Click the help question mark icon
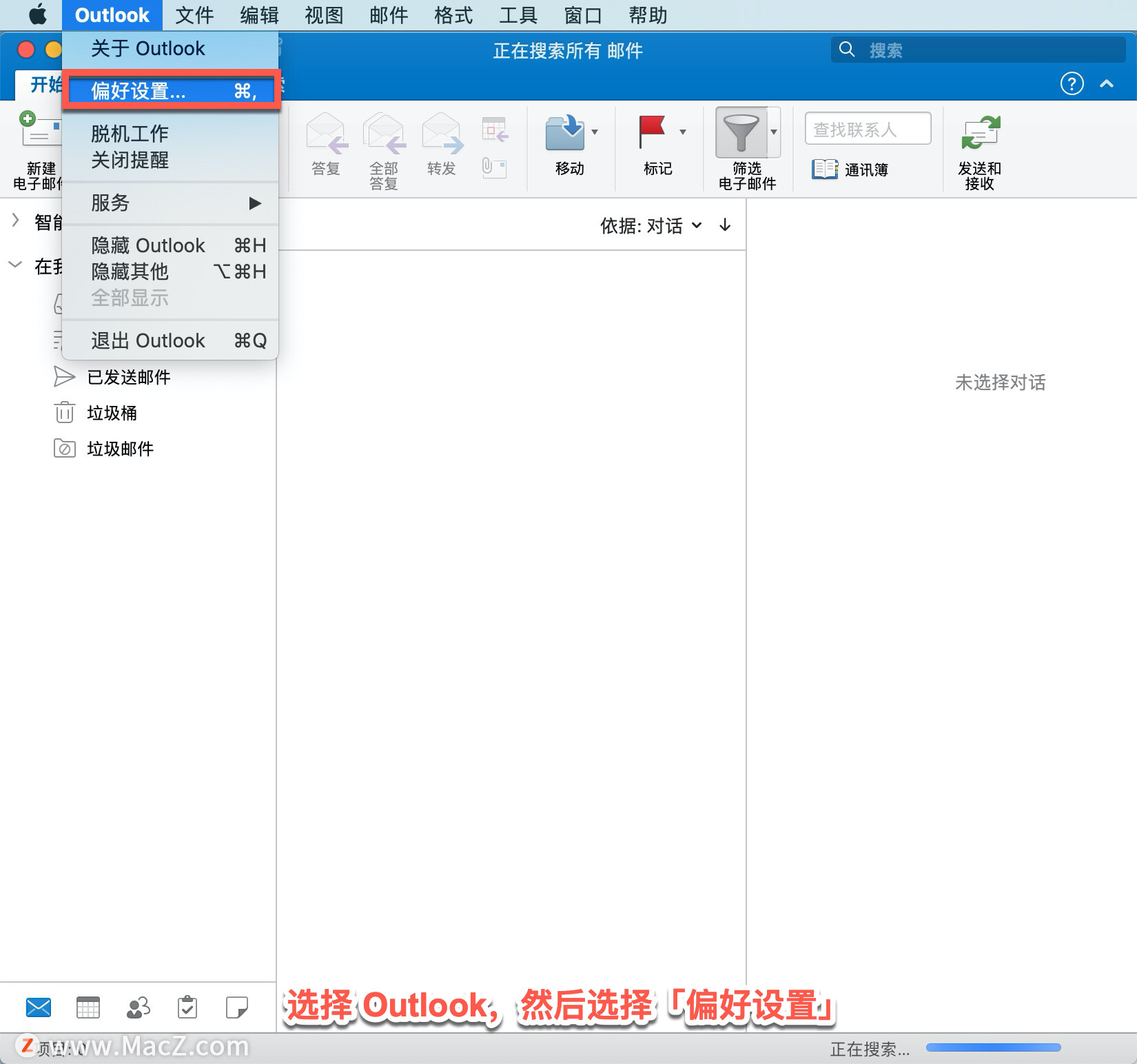The height and width of the screenshot is (1064, 1137). coord(1072,83)
